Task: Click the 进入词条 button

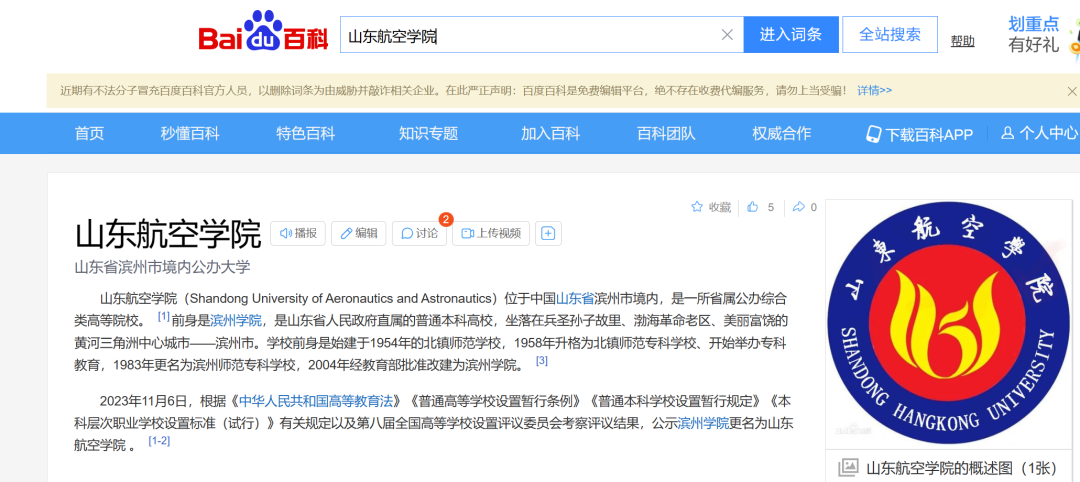Action: coord(791,34)
